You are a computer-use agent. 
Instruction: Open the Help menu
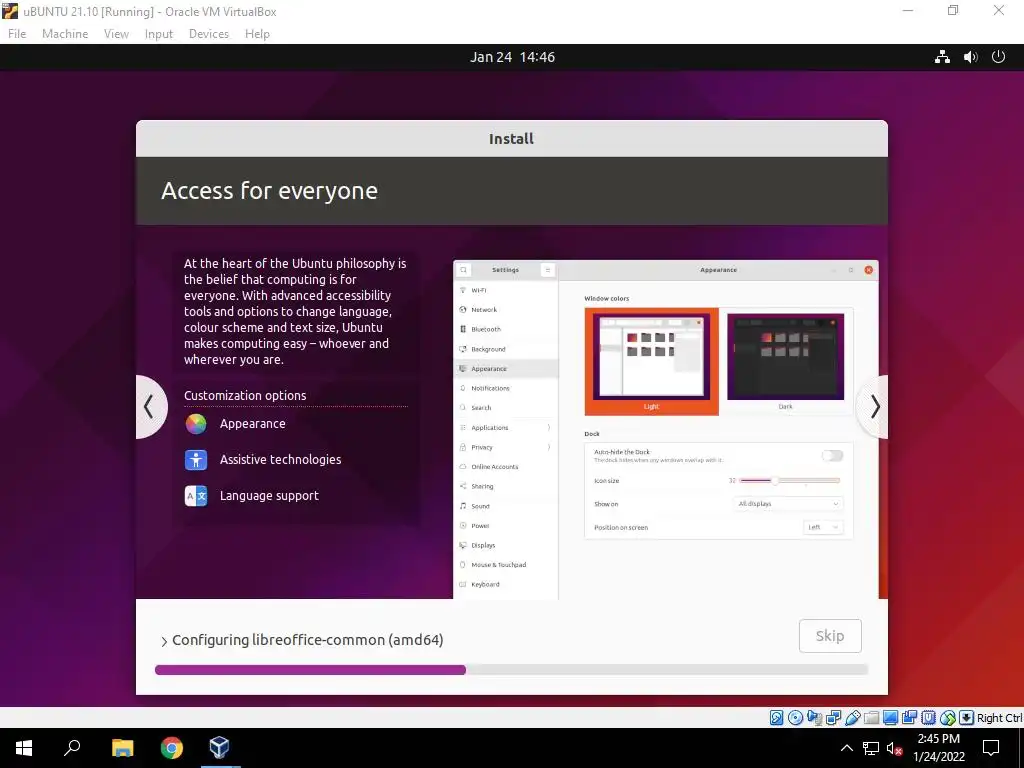tap(257, 34)
